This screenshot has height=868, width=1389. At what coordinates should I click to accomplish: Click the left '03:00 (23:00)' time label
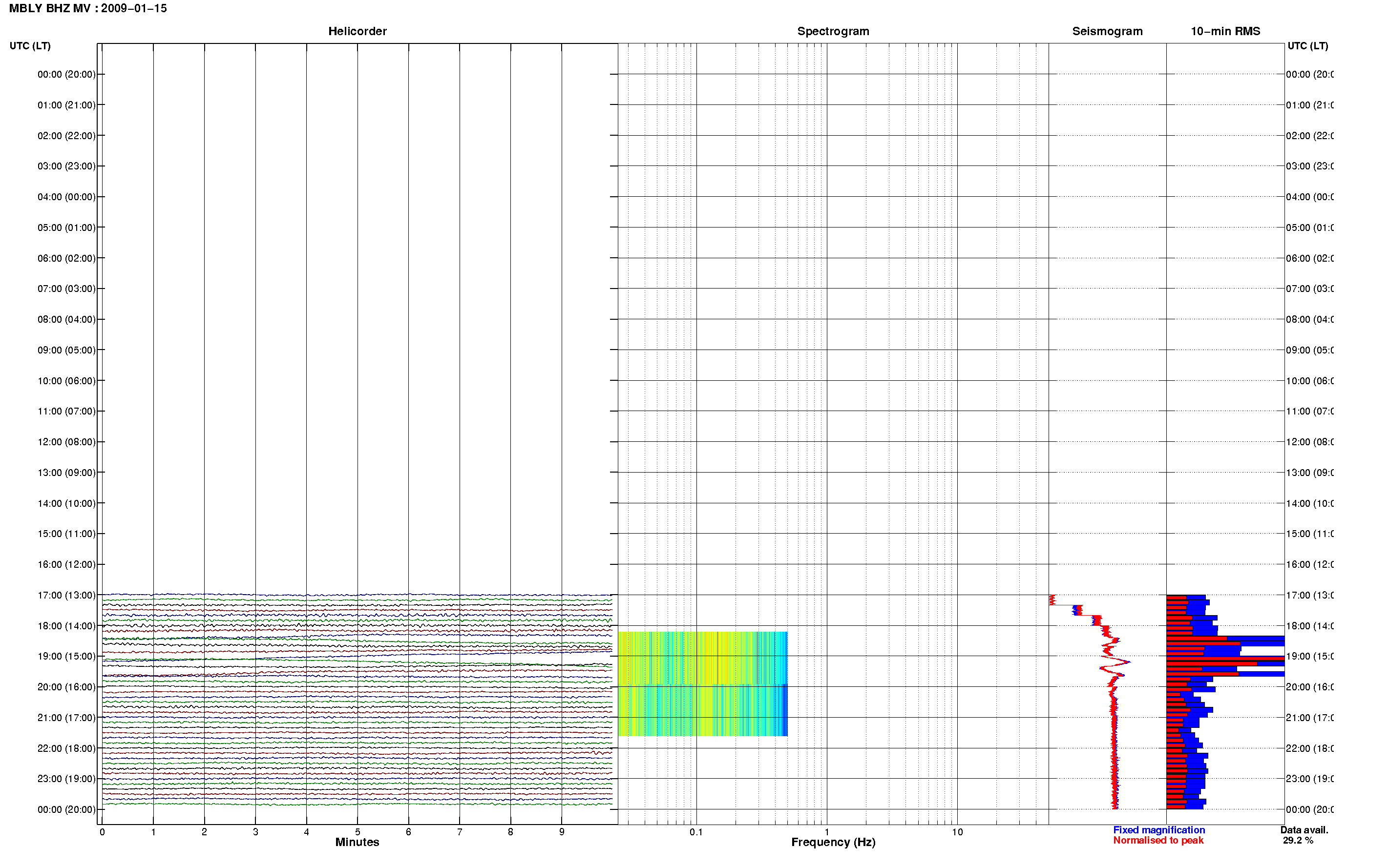(66, 166)
